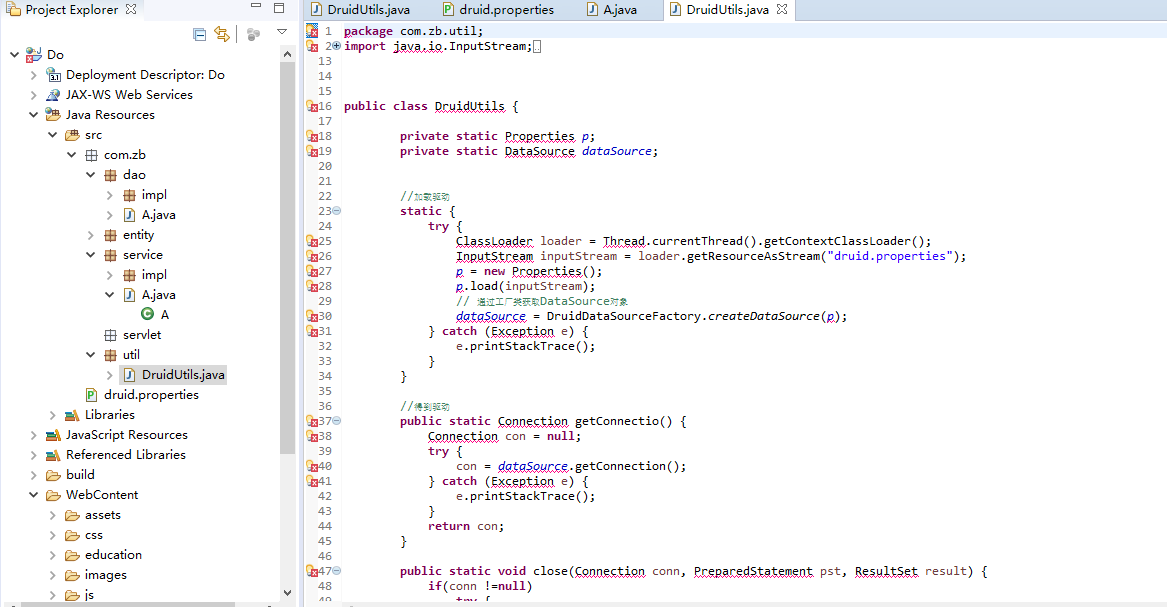Click Project Explorer vertical scrollbar thumb
1167x607 pixels.
point(288,257)
